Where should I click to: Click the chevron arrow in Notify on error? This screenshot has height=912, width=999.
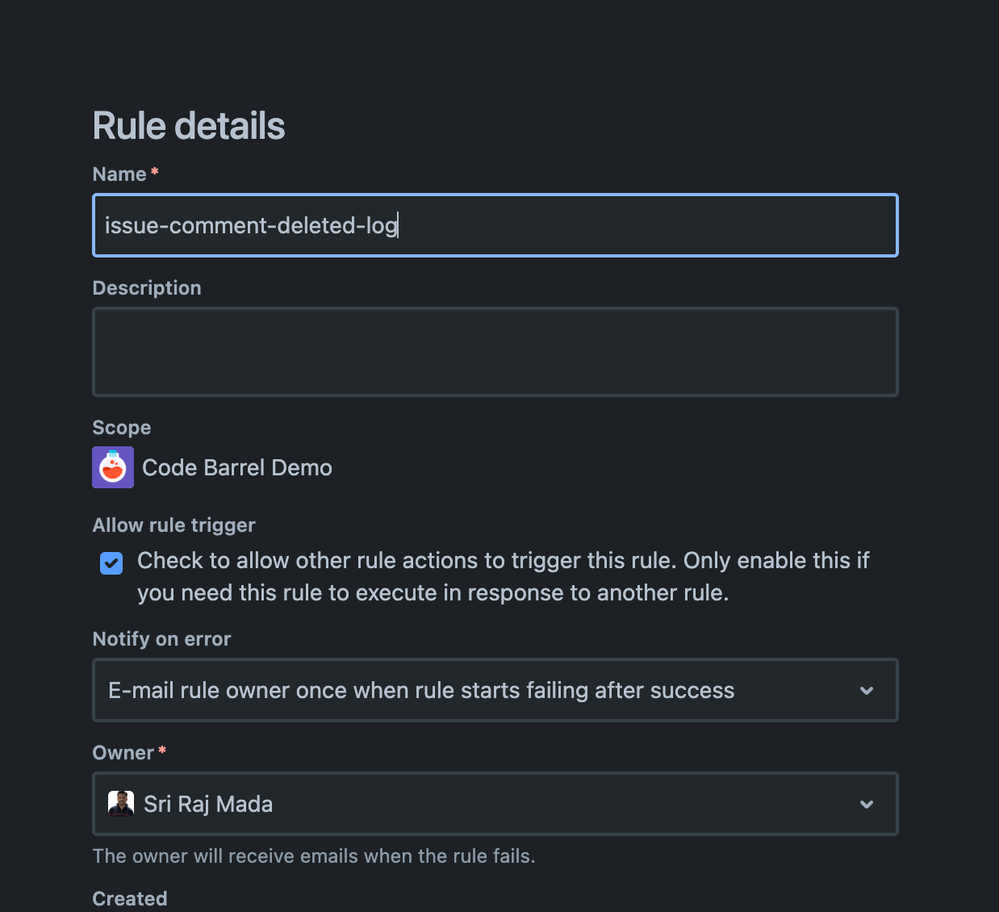tap(866, 690)
